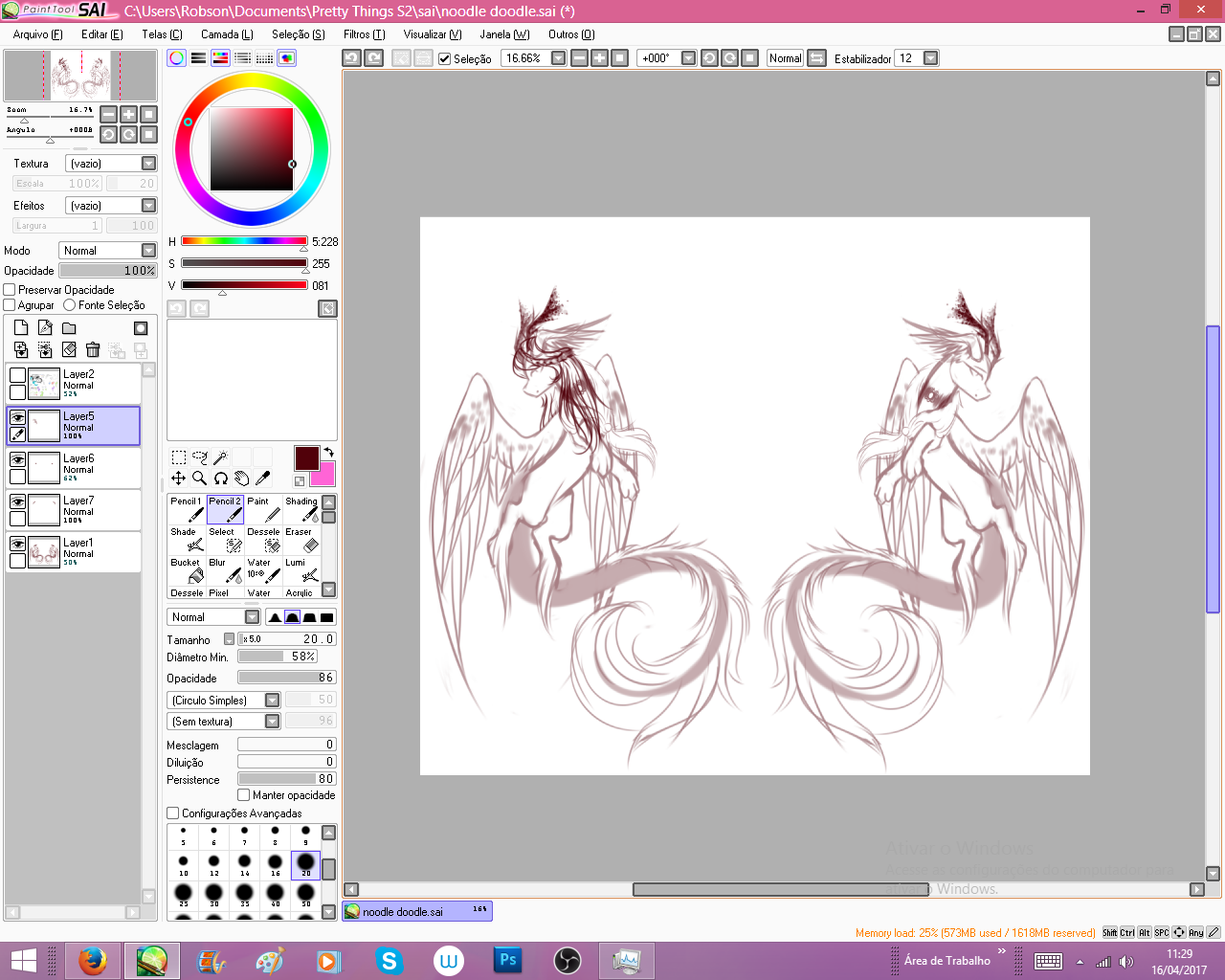Choose the Blur brush tool
The image size is (1225, 980).
coord(226,570)
